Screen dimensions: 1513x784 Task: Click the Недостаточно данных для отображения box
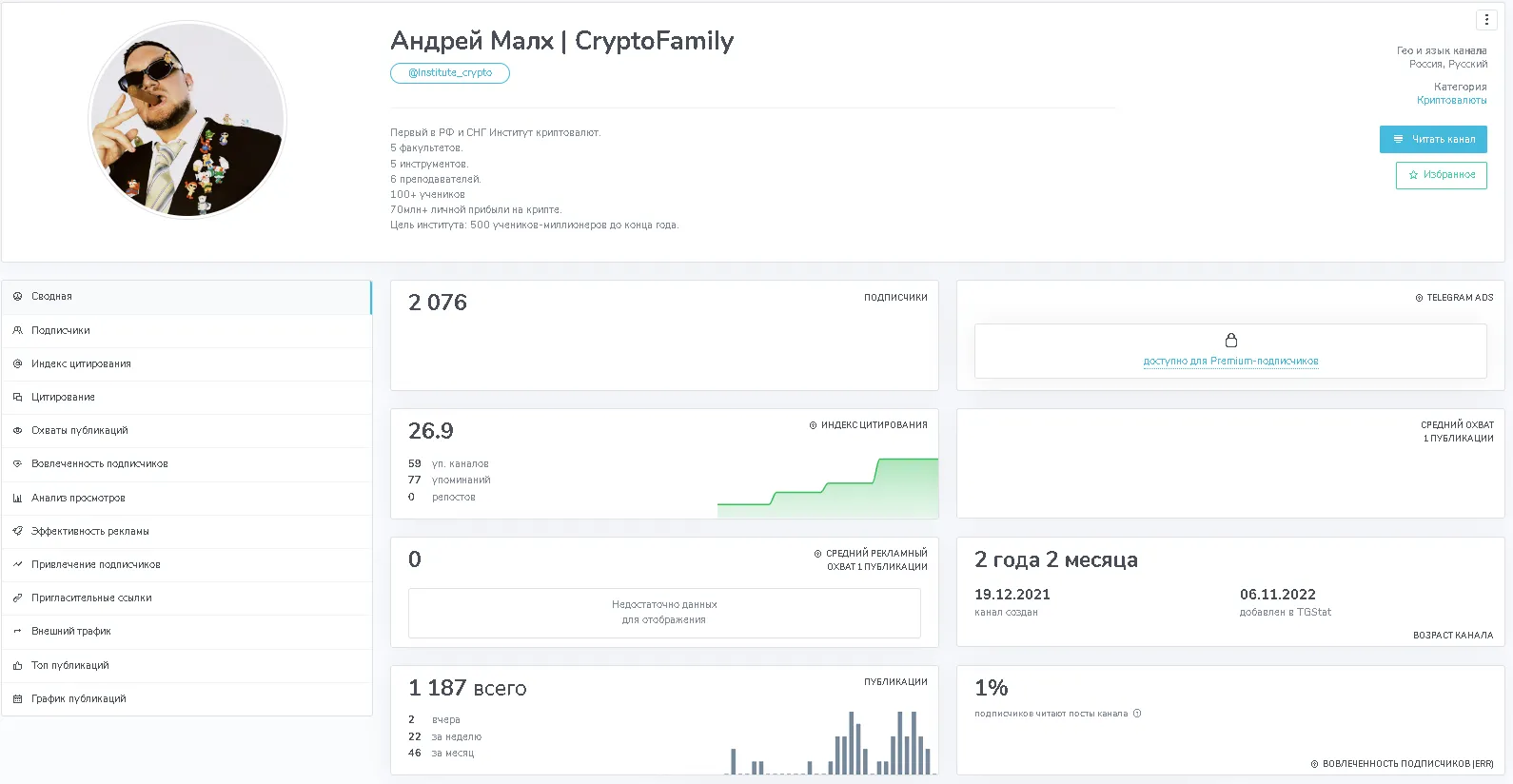click(664, 613)
